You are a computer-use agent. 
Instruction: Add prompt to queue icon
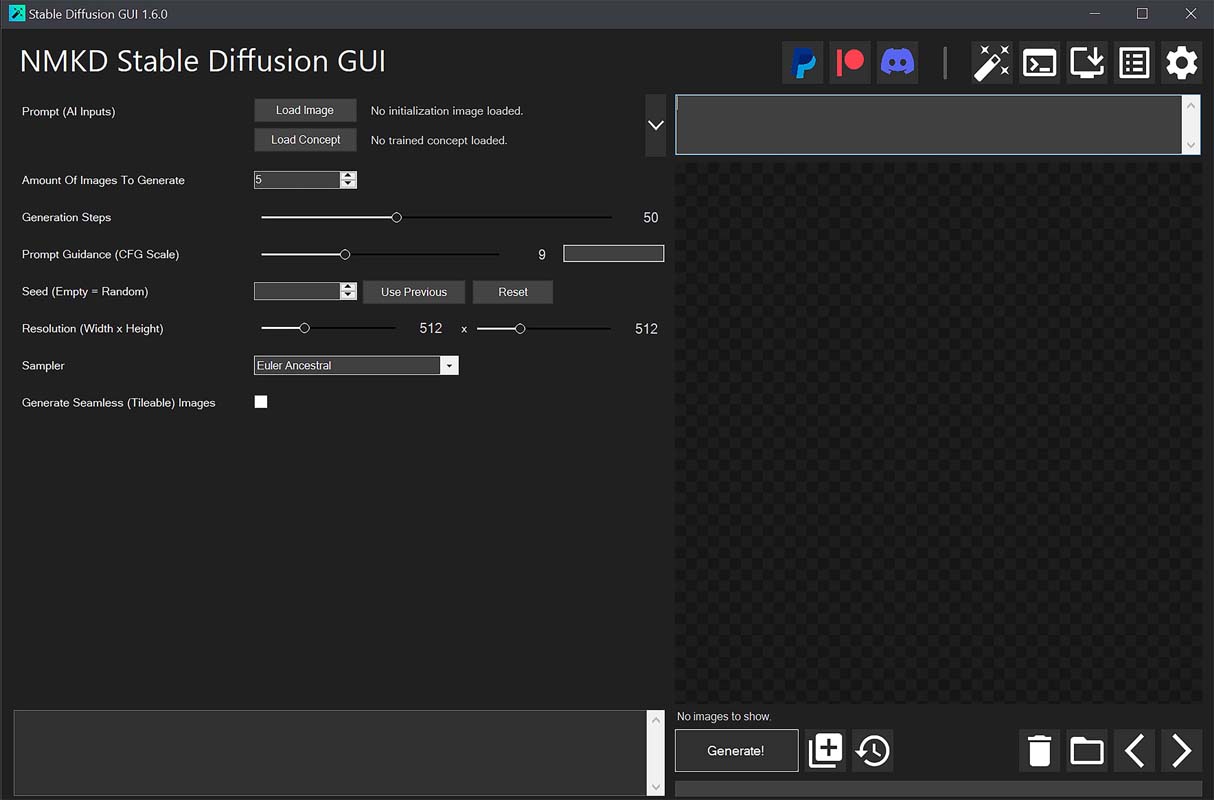(825, 750)
